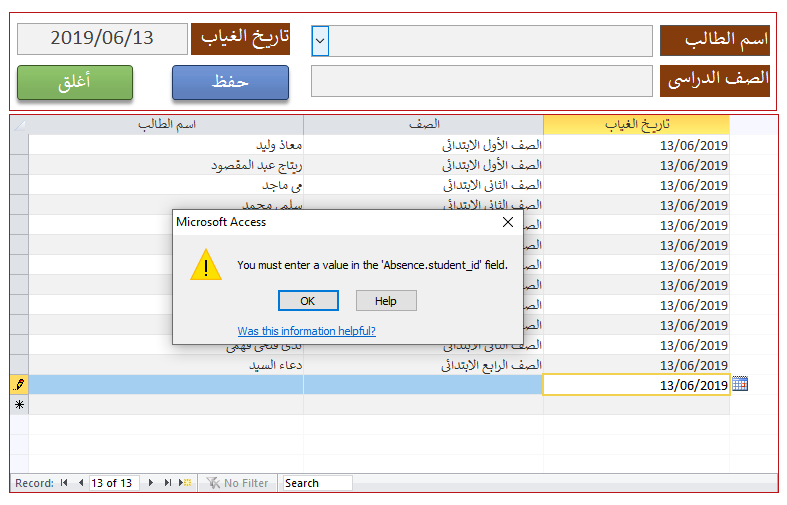
Task: Jump to last record arrow
Action: click(168, 483)
